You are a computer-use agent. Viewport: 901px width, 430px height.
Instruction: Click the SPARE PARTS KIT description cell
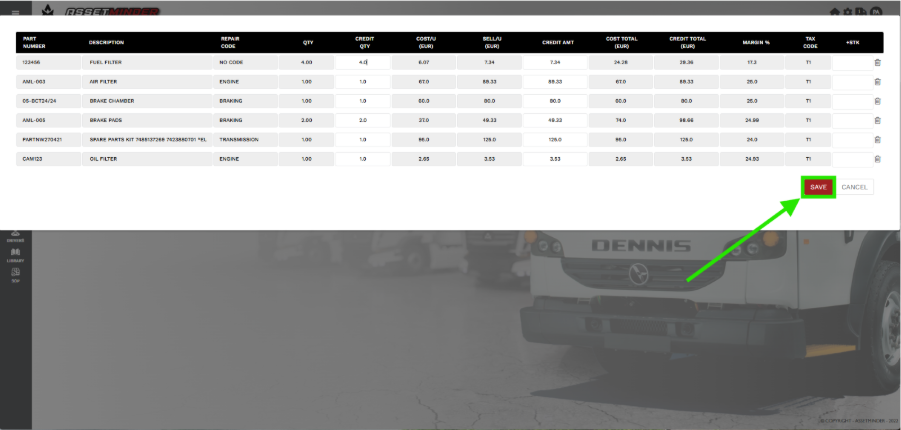pos(148,140)
